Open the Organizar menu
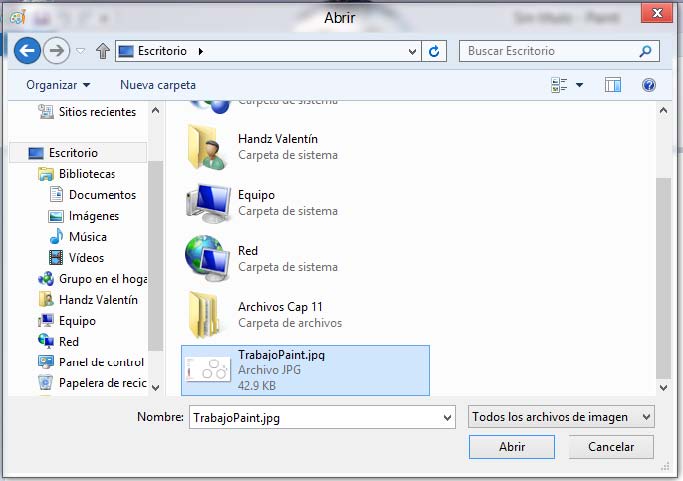Screen dimensions: 683x481 click(x=58, y=85)
